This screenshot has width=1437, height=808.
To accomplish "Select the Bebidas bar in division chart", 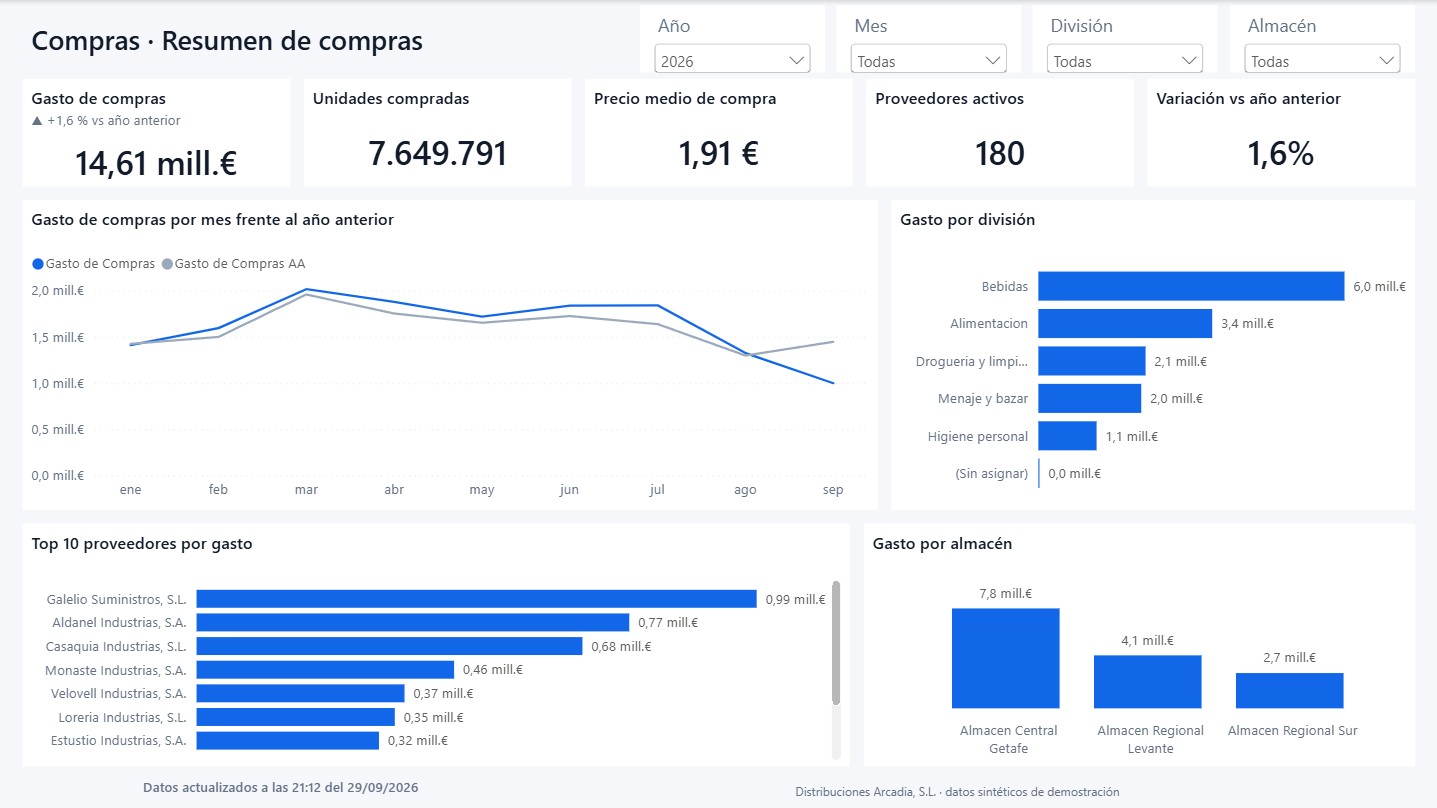I will coord(1191,286).
